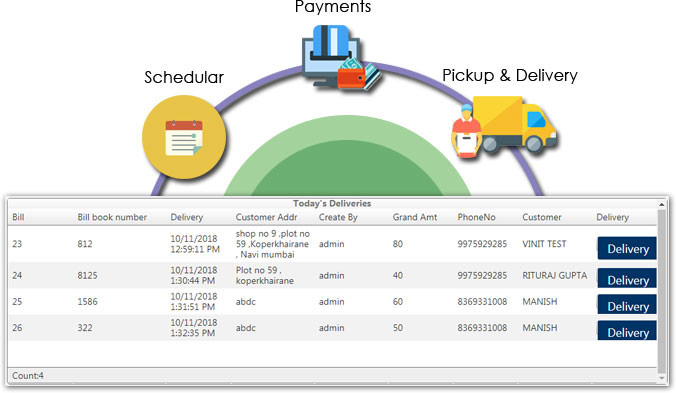Click the Customer Addr column header

[x=266, y=217]
